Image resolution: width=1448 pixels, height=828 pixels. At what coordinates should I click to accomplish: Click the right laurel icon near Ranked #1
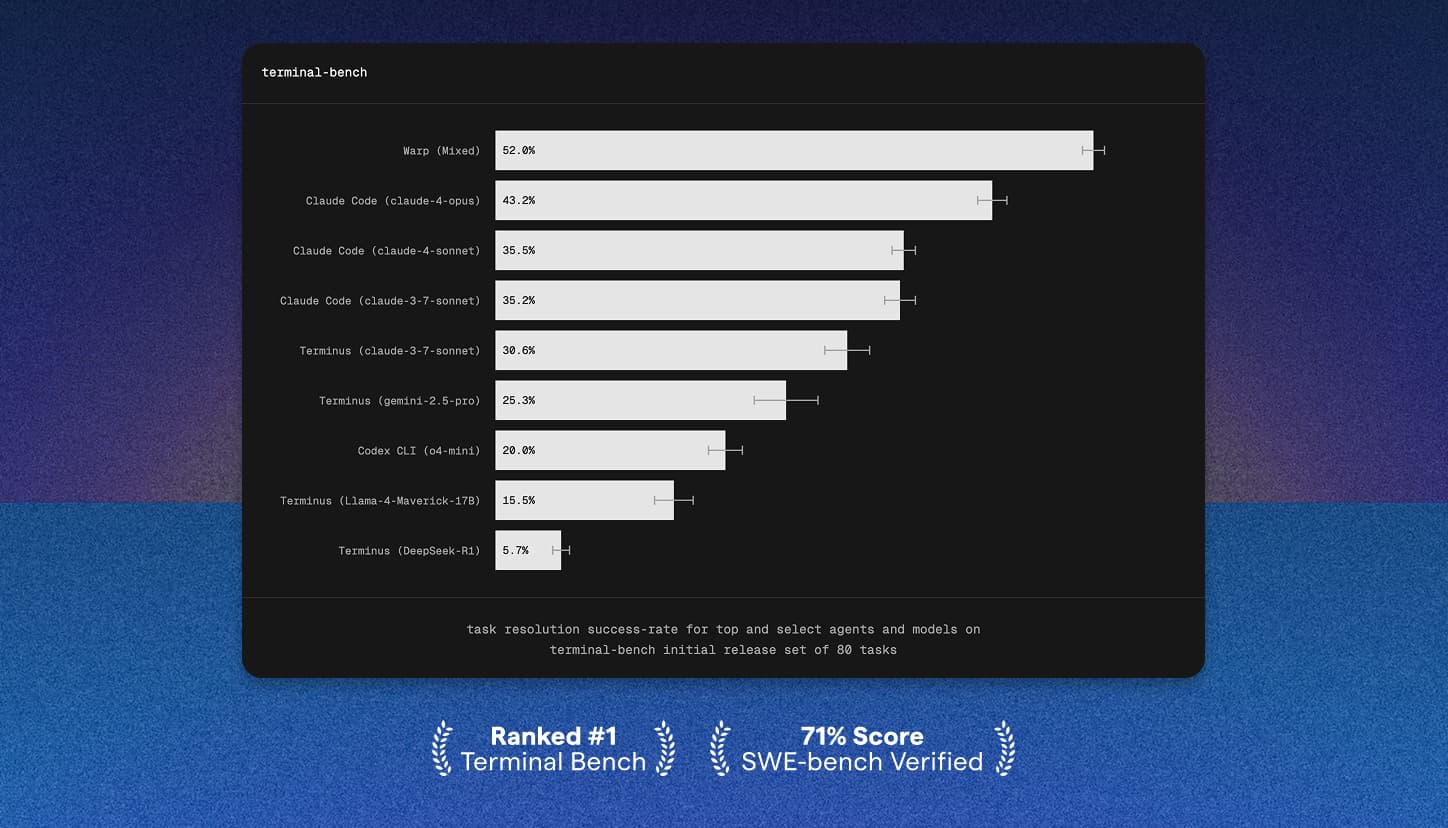coord(663,748)
